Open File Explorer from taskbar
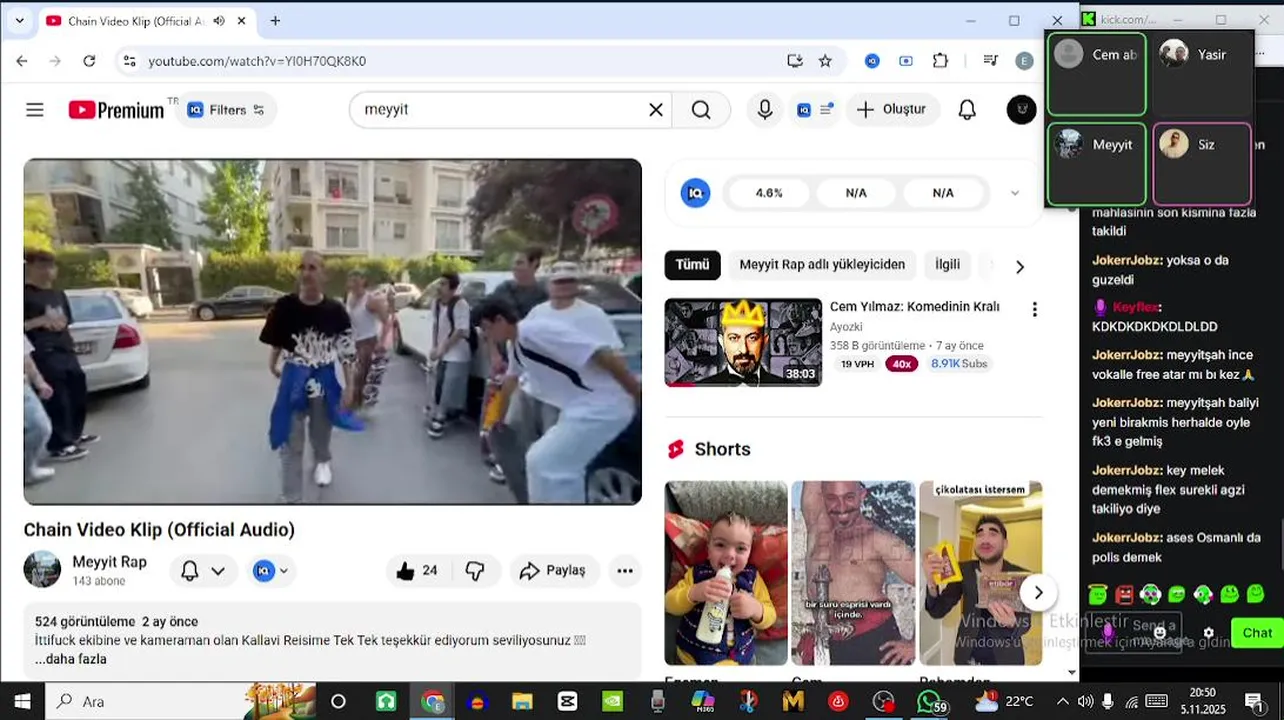The height and width of the screenshot is (720, 1284). [522, 702]
